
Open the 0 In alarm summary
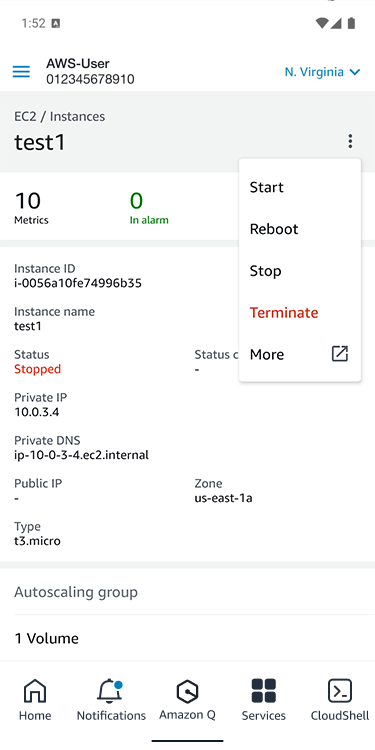[x=149, y=208]
